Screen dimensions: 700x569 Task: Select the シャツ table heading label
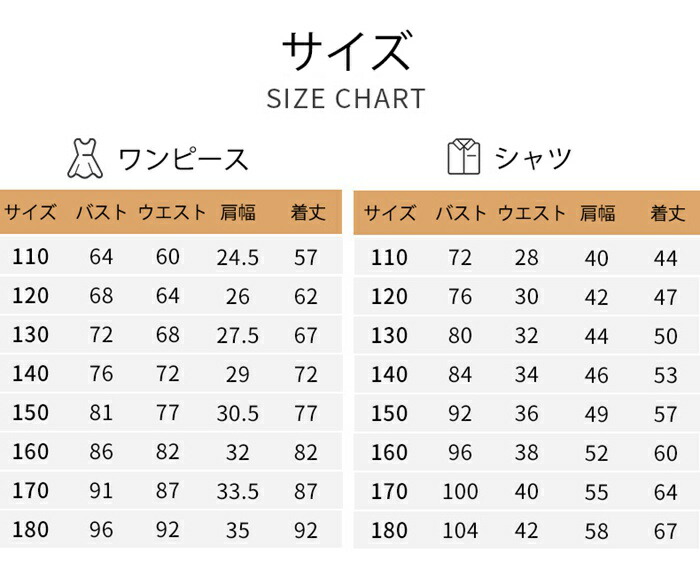(533, 158)
